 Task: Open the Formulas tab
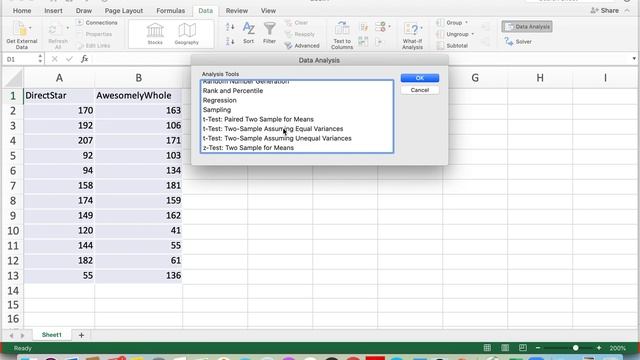(171, 11)
